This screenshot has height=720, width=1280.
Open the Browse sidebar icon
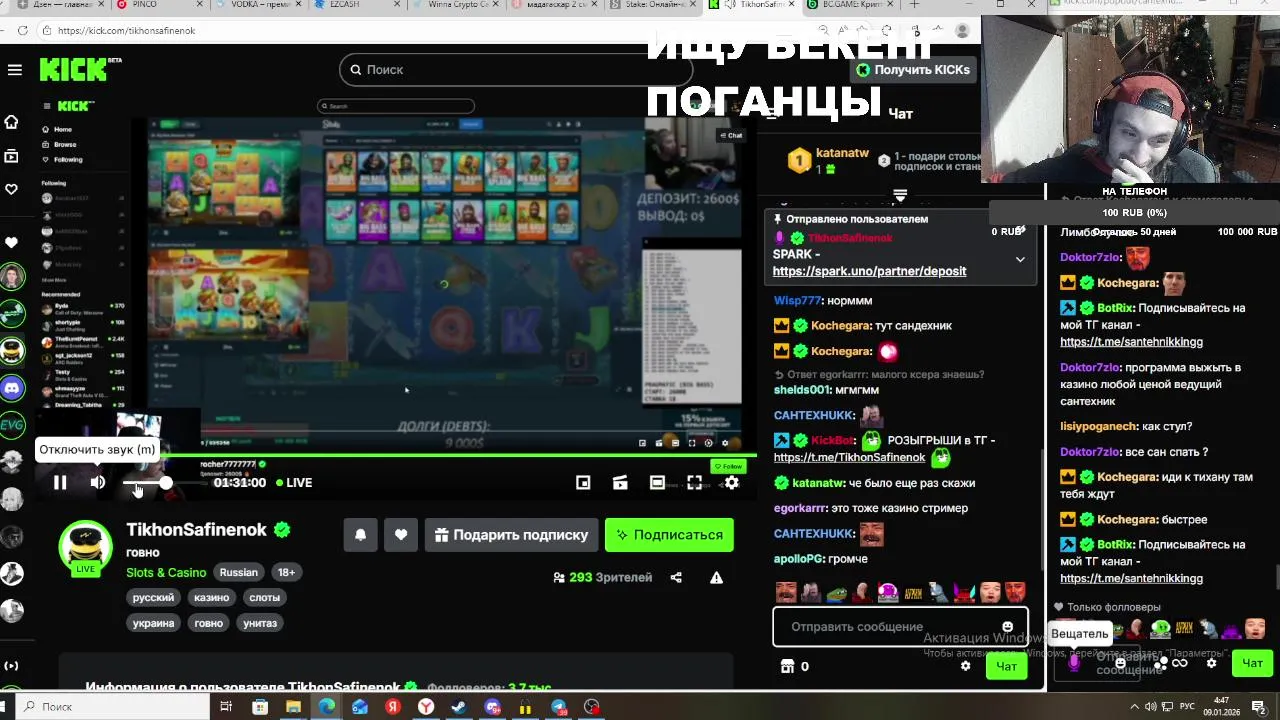[x=12, y=156]
